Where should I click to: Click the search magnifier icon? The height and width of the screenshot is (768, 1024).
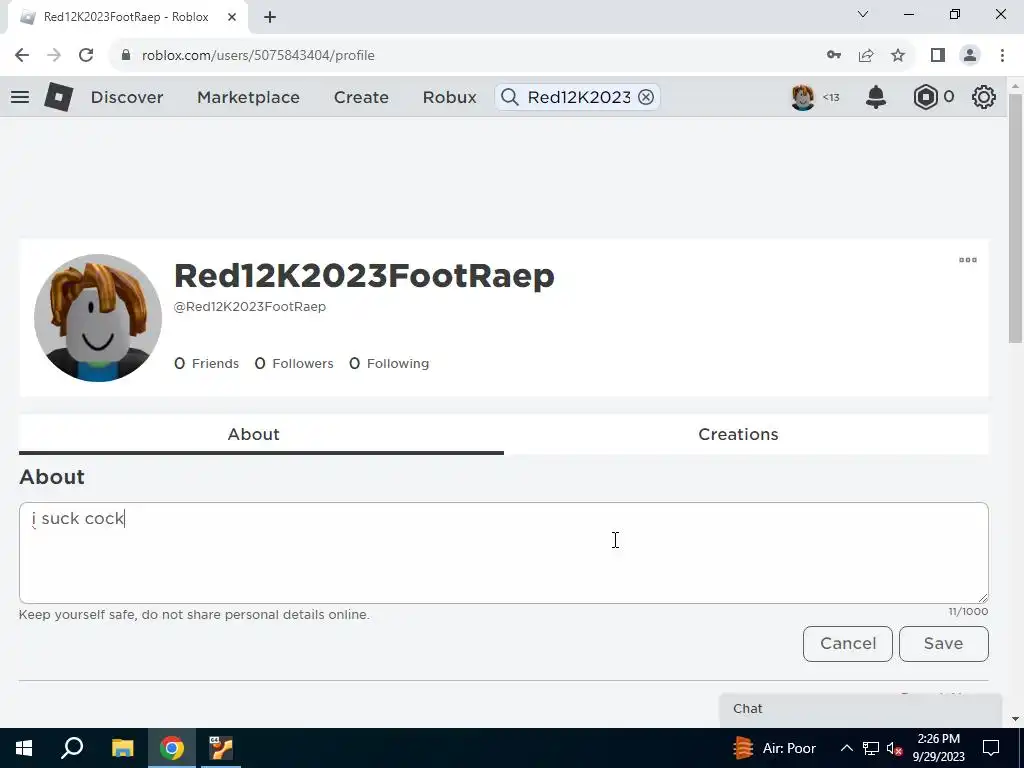(509, 97)
